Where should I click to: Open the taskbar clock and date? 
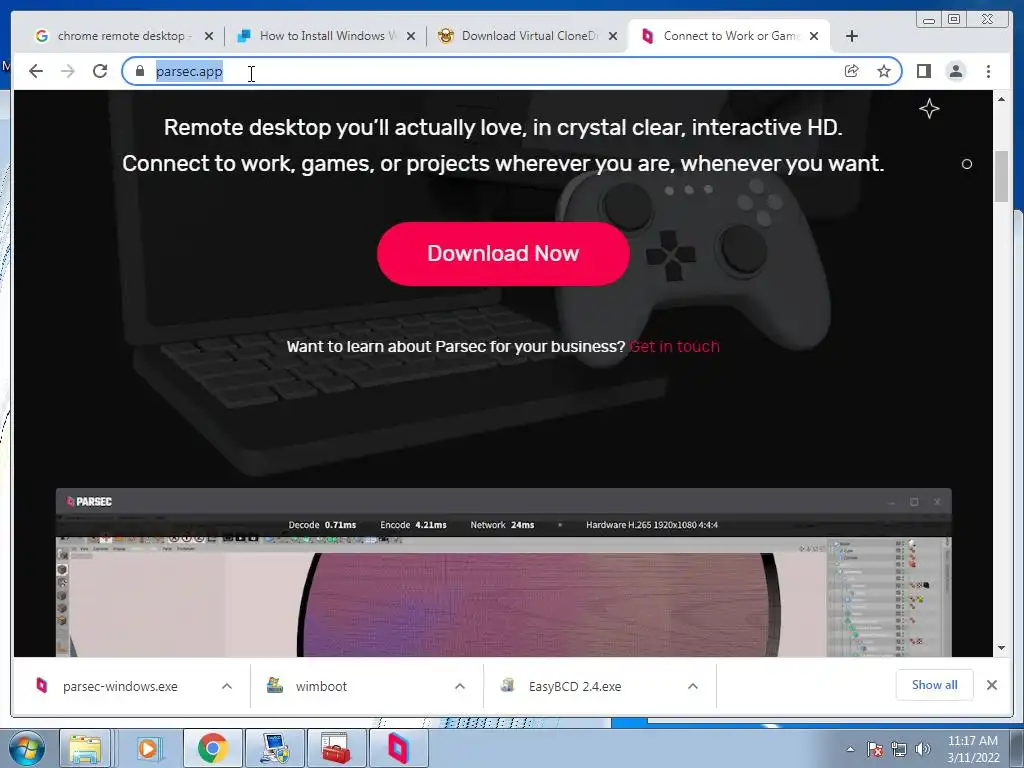pyautogui.click(x=973, y=749)
